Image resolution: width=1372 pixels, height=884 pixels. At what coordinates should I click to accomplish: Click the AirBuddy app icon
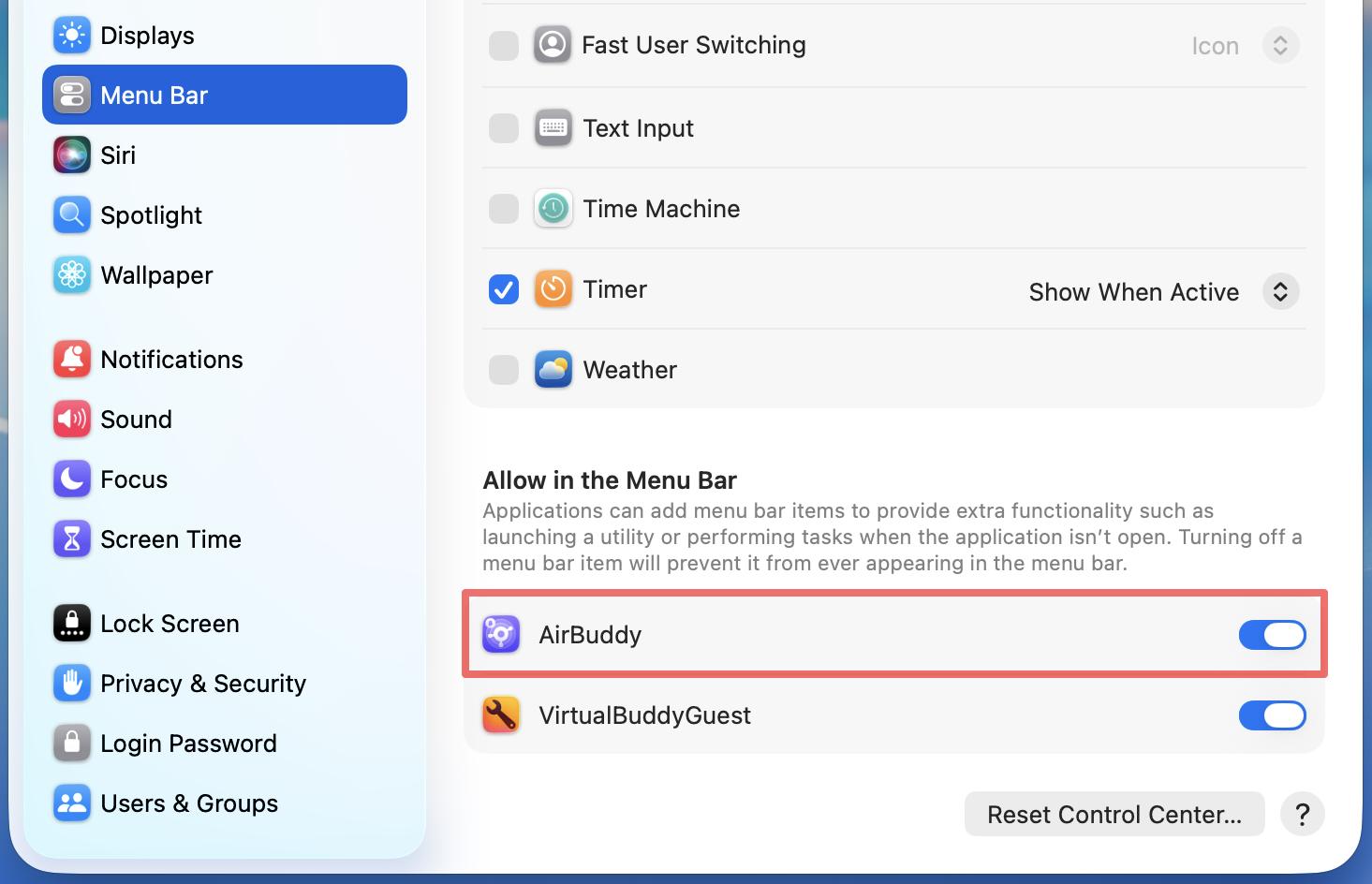tap(501, 635)
